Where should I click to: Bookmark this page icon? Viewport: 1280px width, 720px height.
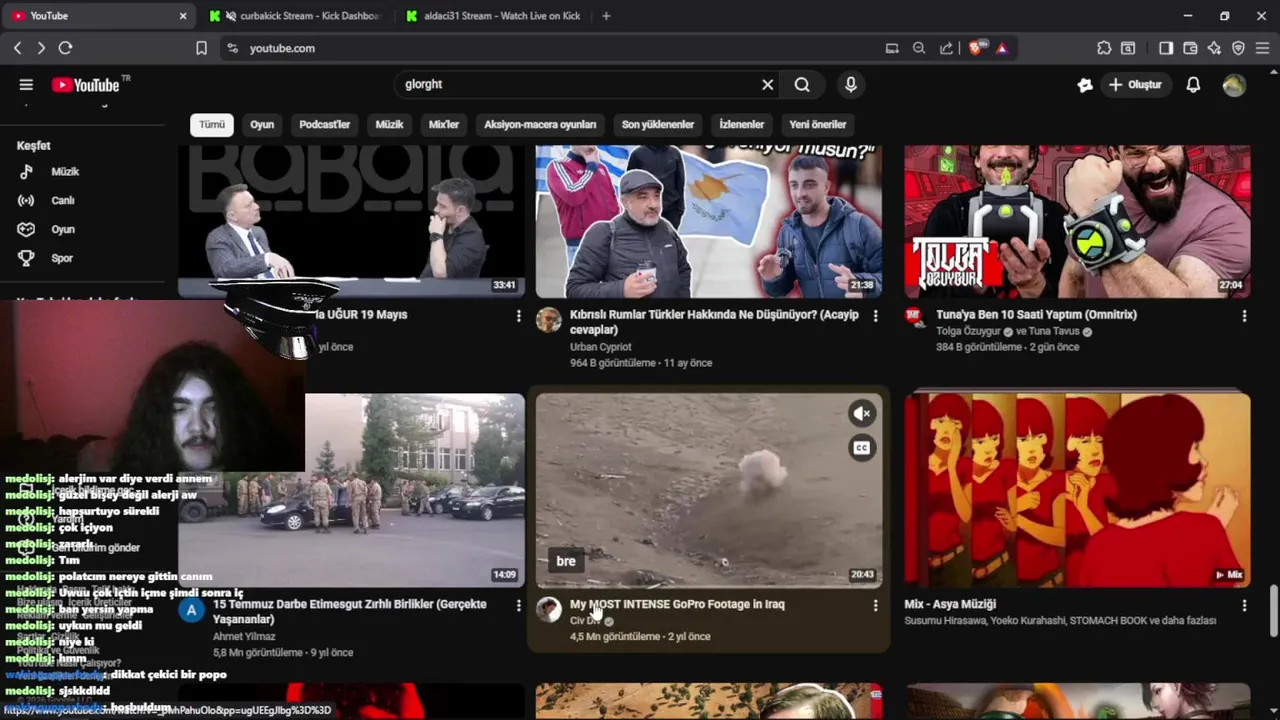(201, 48)
